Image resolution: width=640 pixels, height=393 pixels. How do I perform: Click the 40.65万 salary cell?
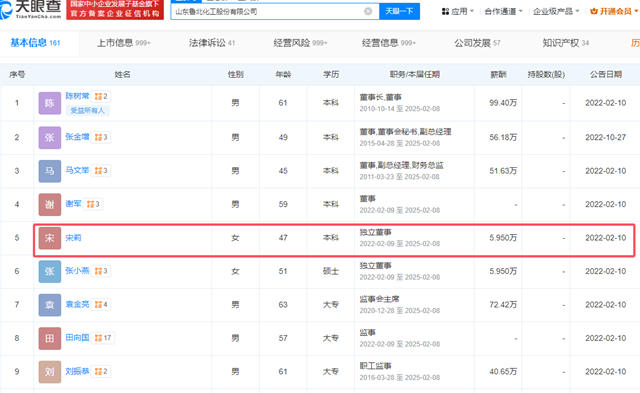pos(503,372)
